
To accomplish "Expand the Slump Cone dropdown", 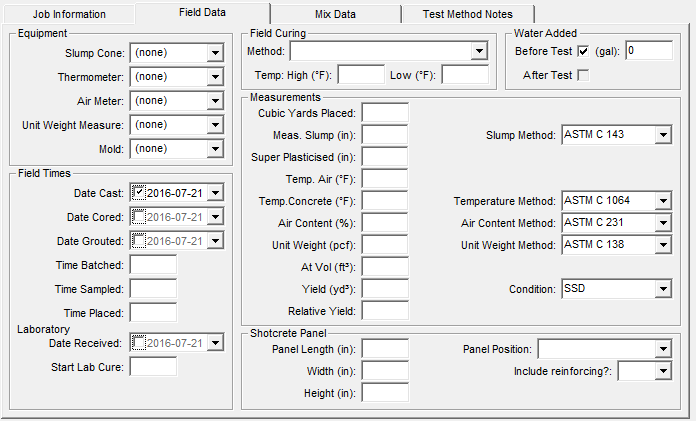I will (215, 52).
